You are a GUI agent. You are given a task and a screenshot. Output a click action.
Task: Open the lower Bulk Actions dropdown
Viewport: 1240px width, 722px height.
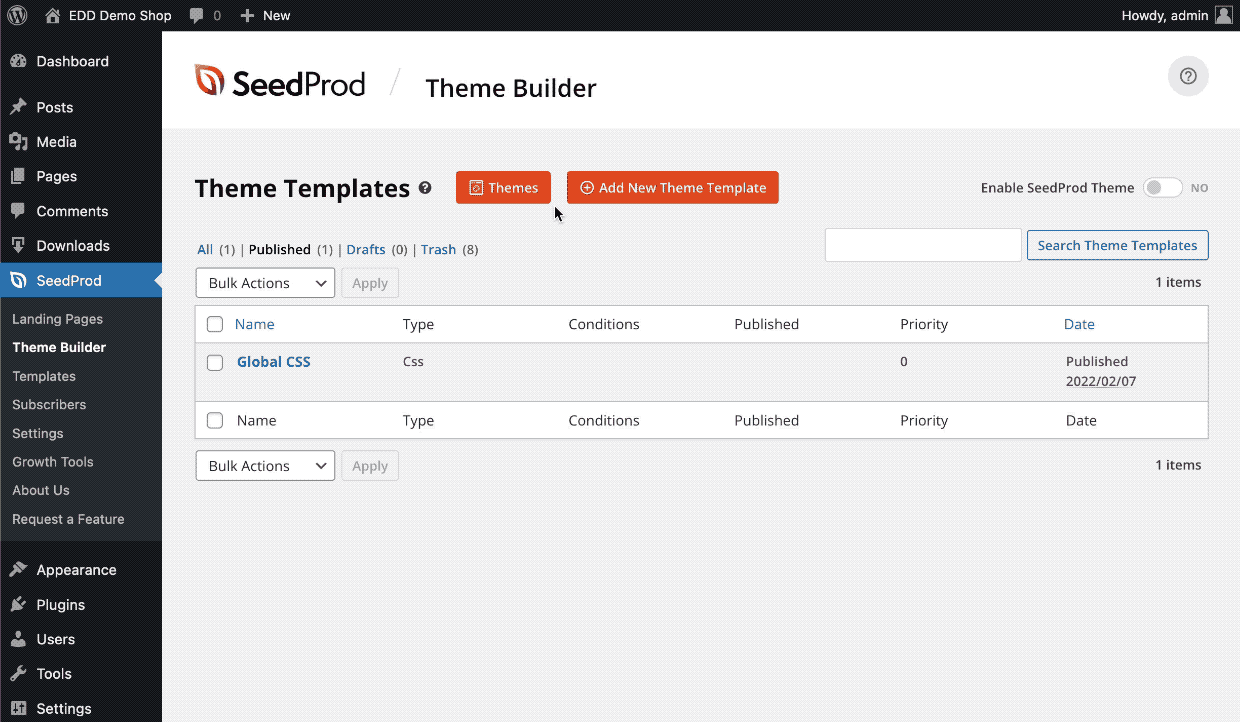264,465
